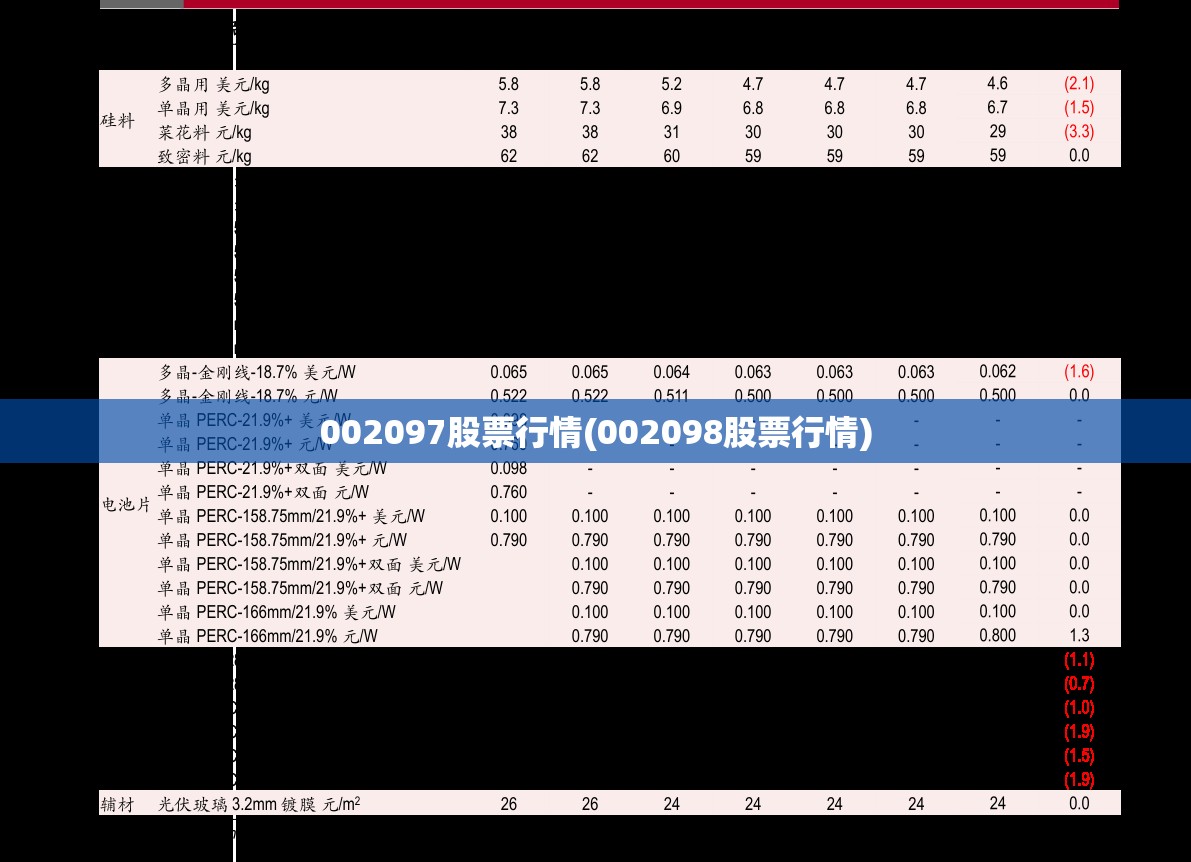Viewport: 1191px width, 862px height.
Task: Click row label 多晶-金刚线-18.7% 美元/W
Action: point(257,372)
